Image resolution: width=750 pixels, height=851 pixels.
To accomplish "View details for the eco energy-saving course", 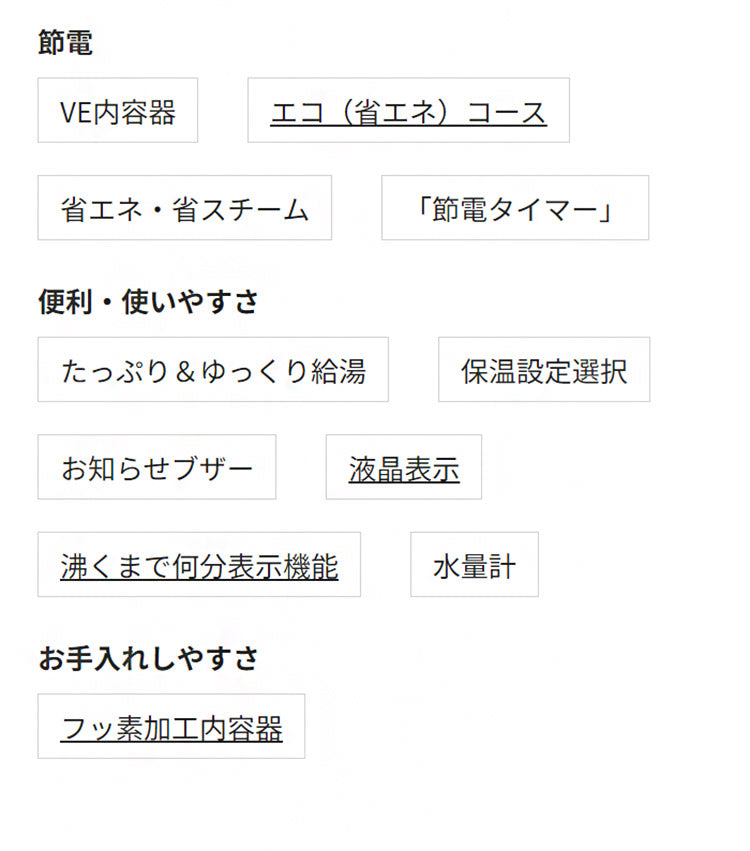I will pyautogui.click(x=408, y=111).
